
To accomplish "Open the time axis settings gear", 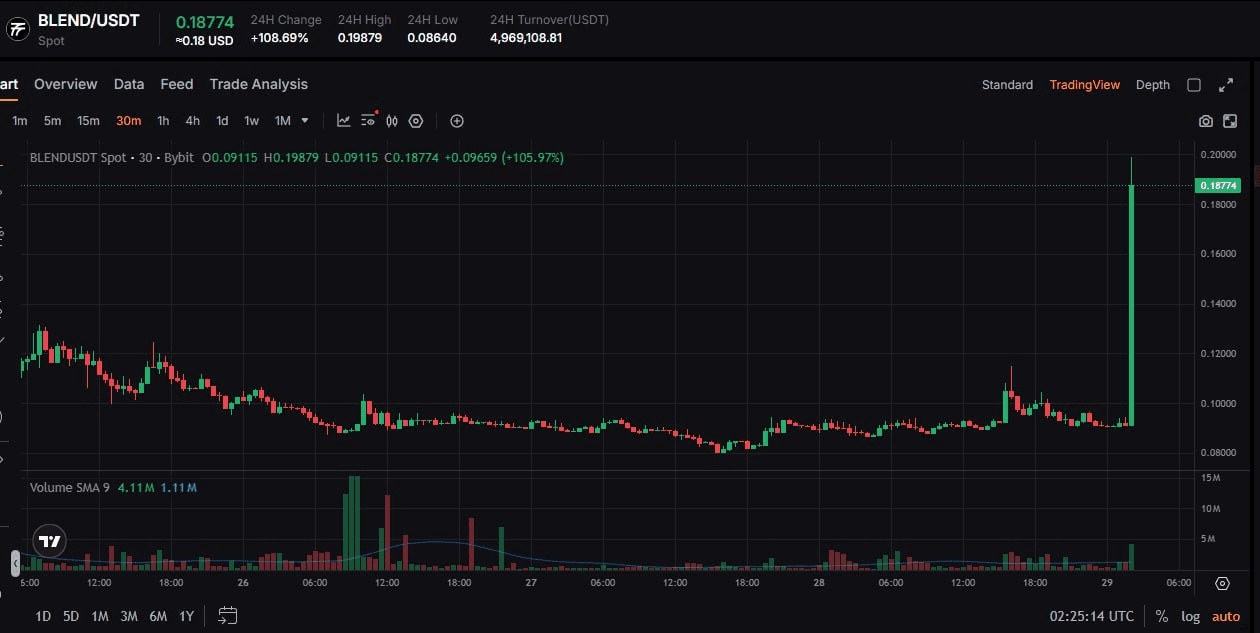I will (1222, 583).
